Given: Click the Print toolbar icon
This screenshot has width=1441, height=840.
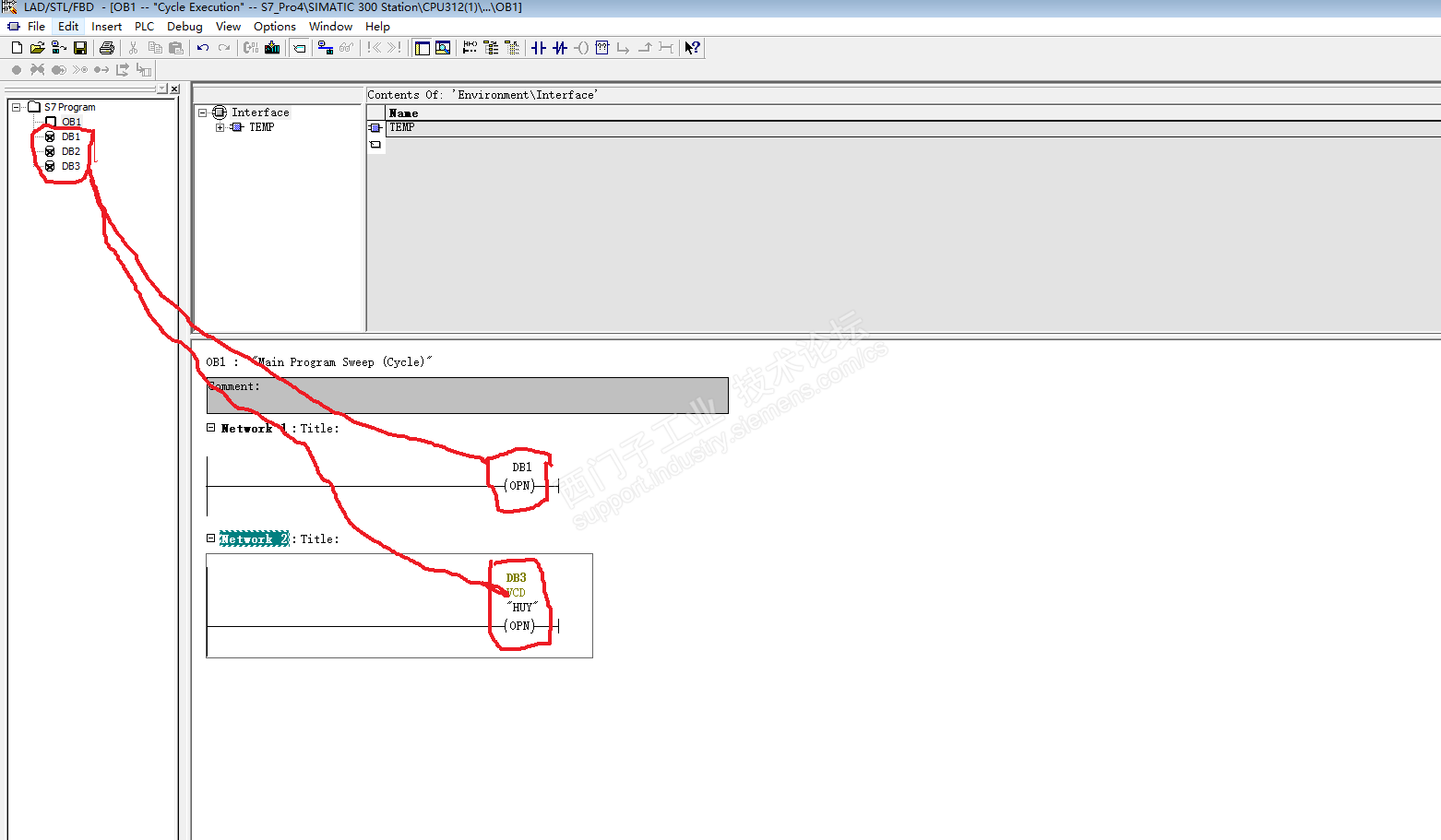Looking at the screenshot, I should tap(107, 48).
